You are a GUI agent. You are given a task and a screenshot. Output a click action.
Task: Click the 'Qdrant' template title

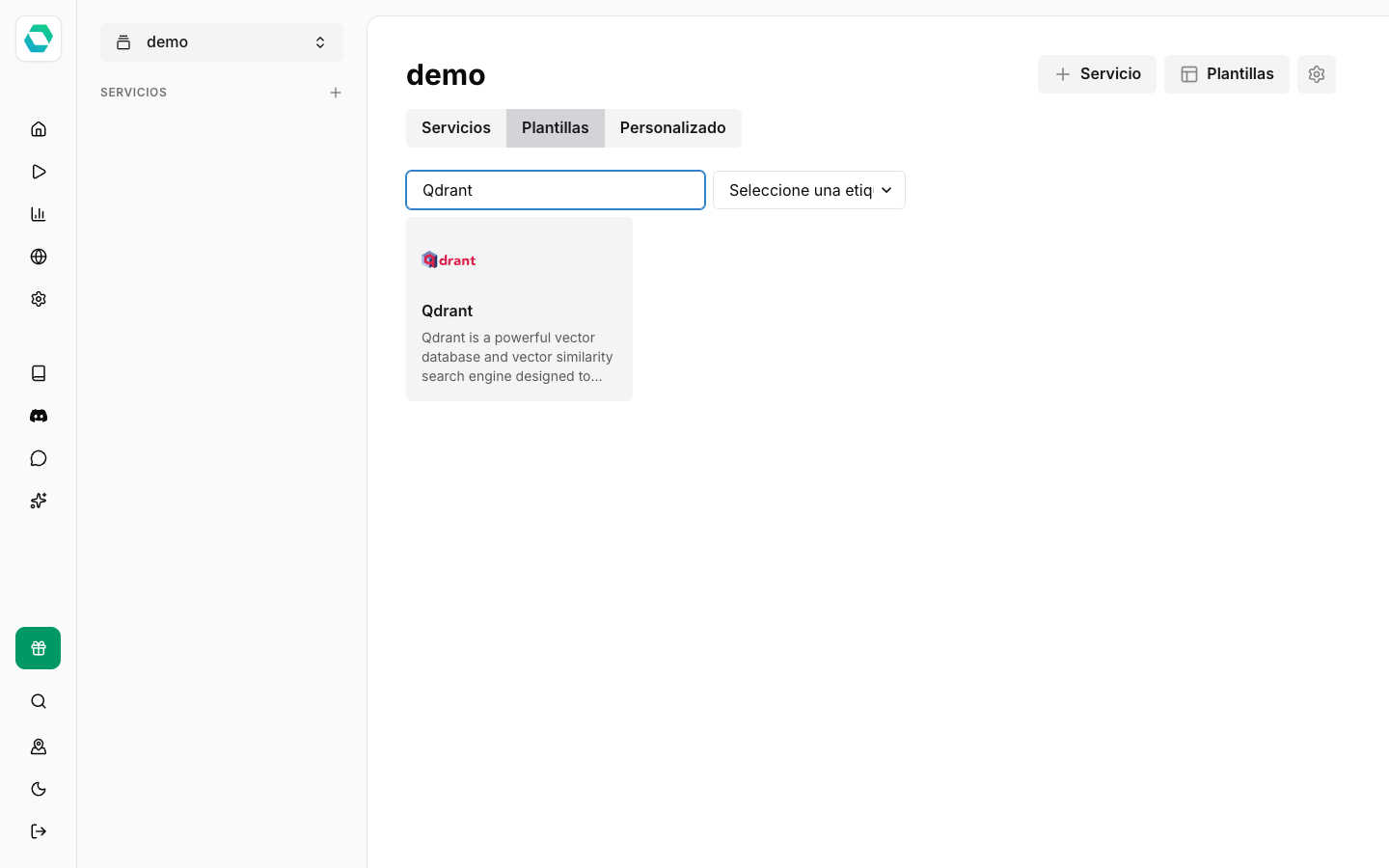[x=447, y=311]
